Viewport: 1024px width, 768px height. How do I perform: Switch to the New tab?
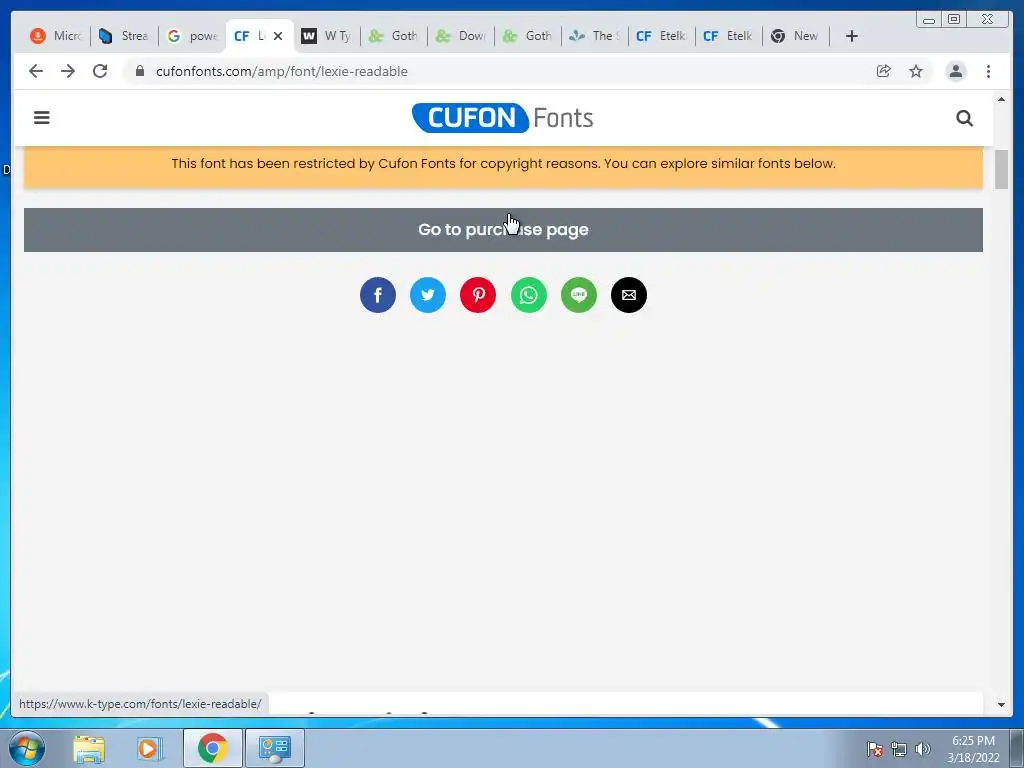[x=795, y=36]
